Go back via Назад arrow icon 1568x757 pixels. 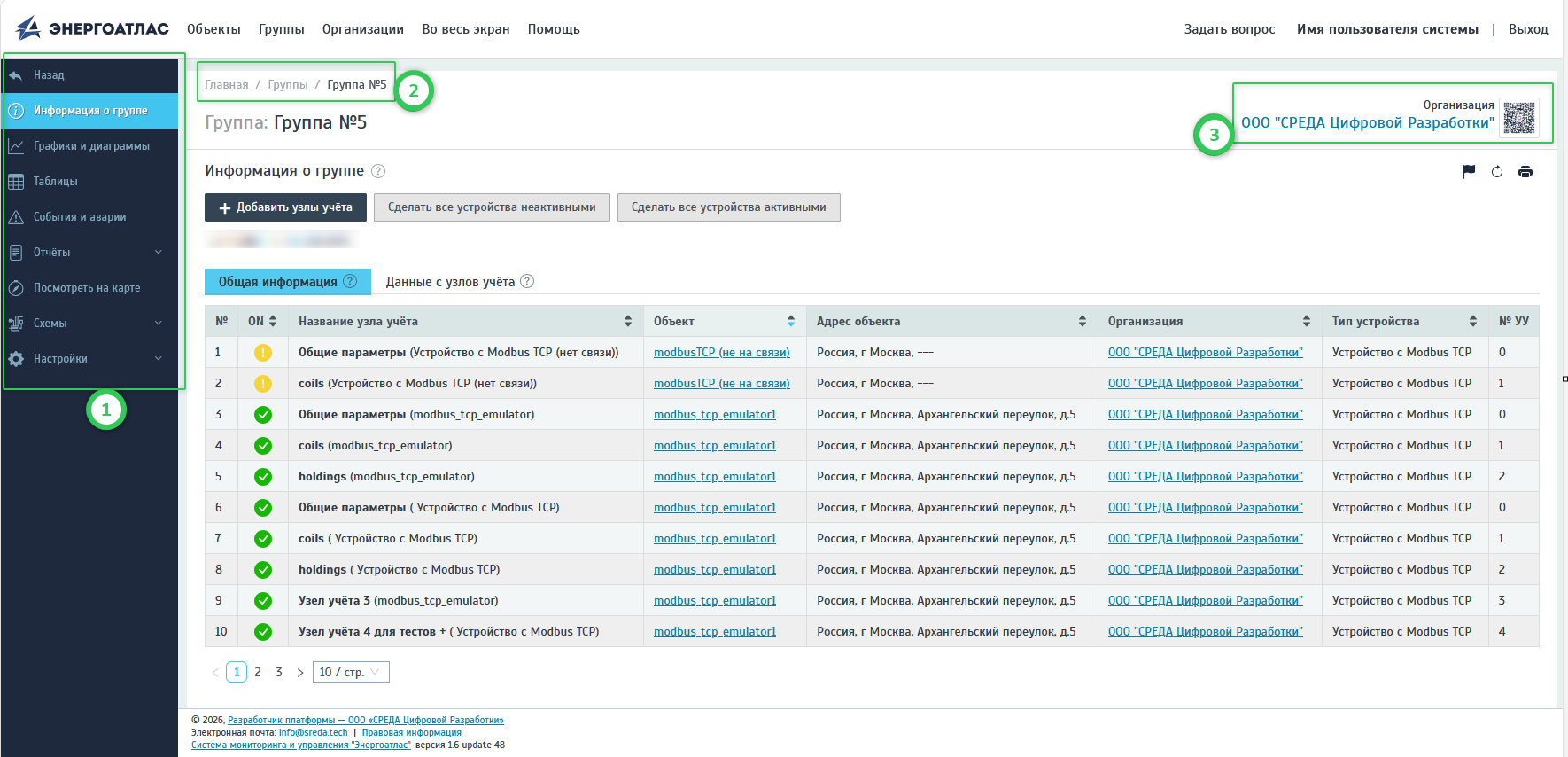tap(16, 75)
